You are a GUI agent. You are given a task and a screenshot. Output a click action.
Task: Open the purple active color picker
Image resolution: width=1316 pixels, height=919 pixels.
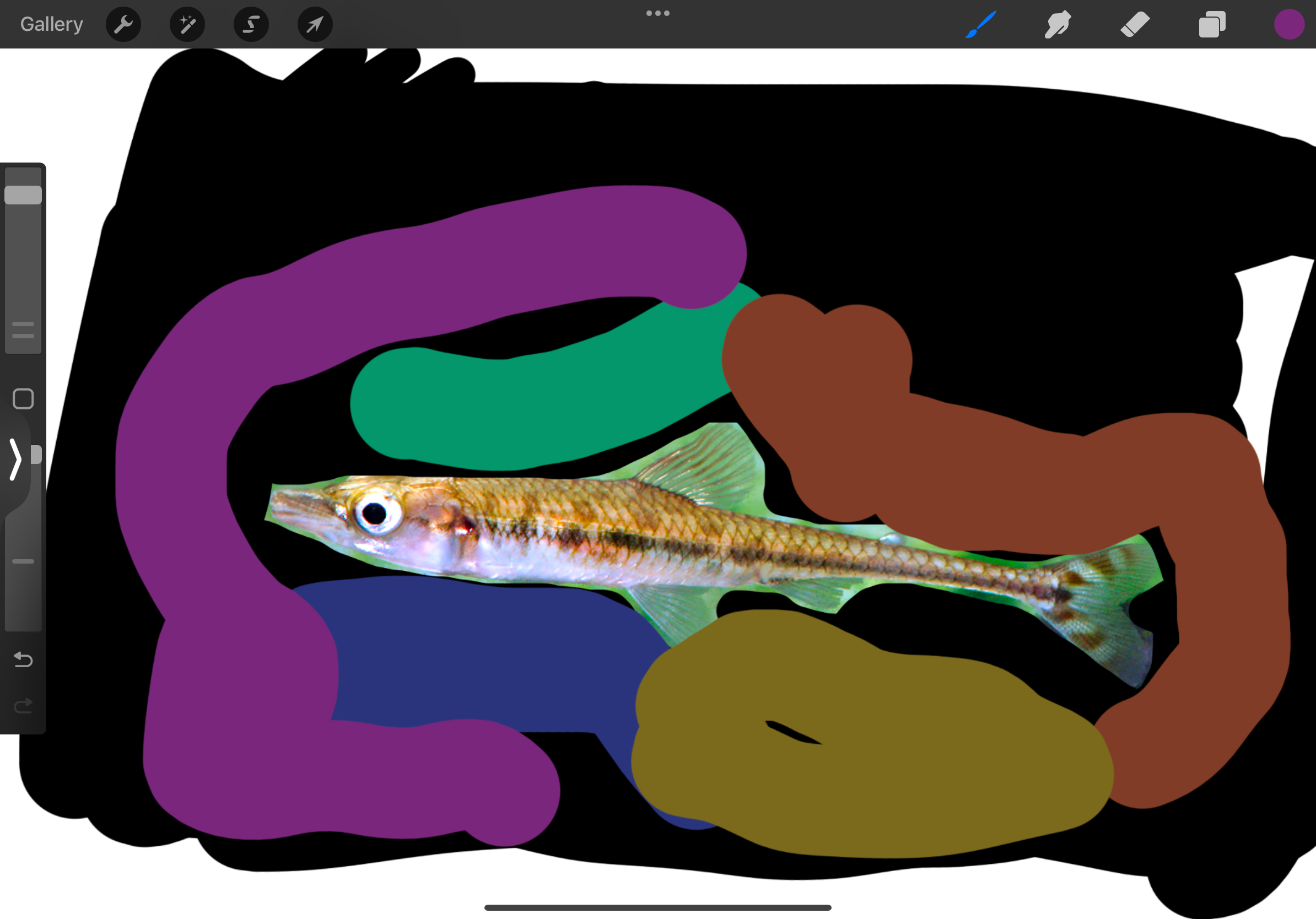1289,25
